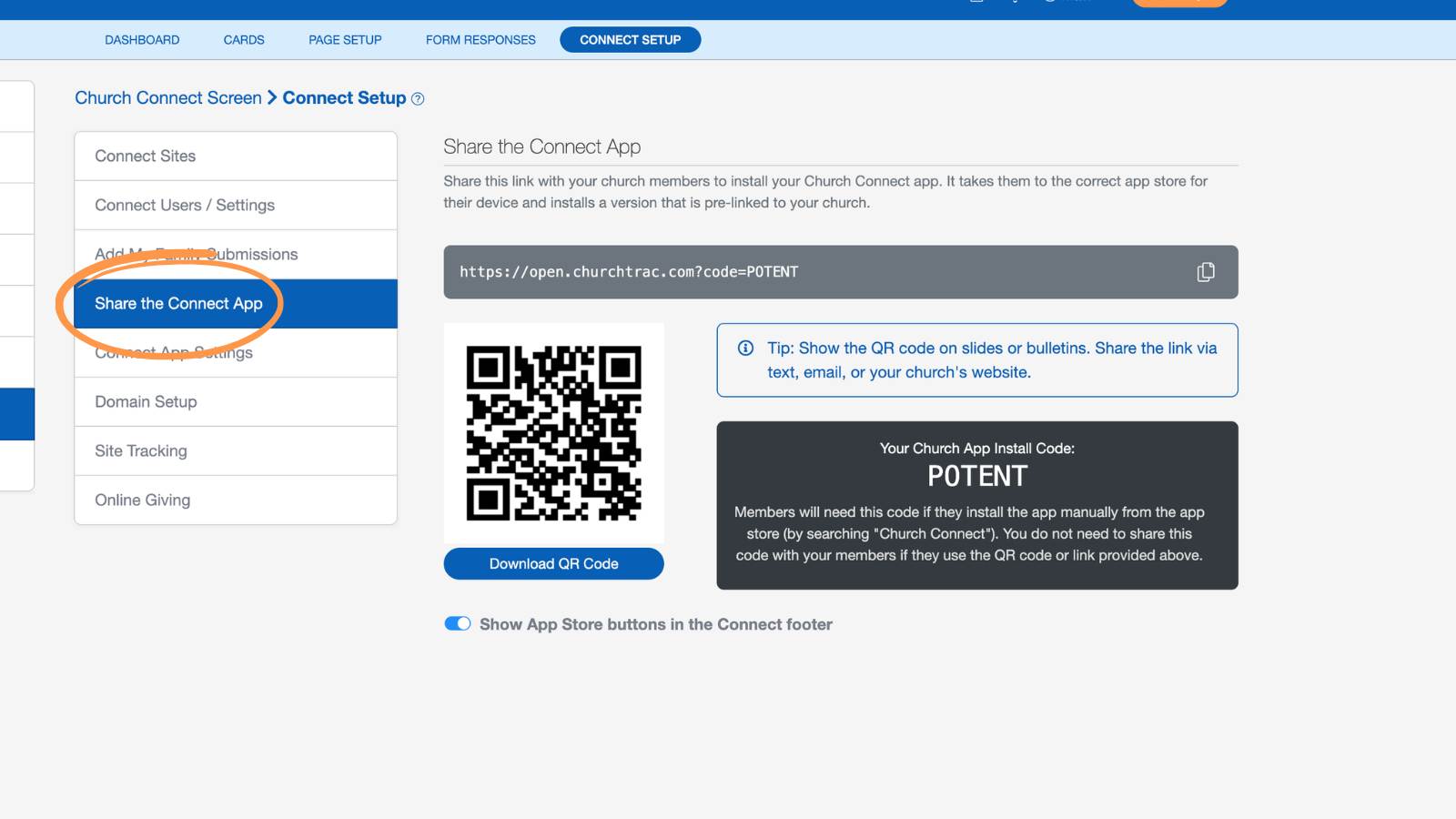This screenshot has width=1456, height=819.
Task: Select the churchtrac link URL field
Action: (841, 272)
